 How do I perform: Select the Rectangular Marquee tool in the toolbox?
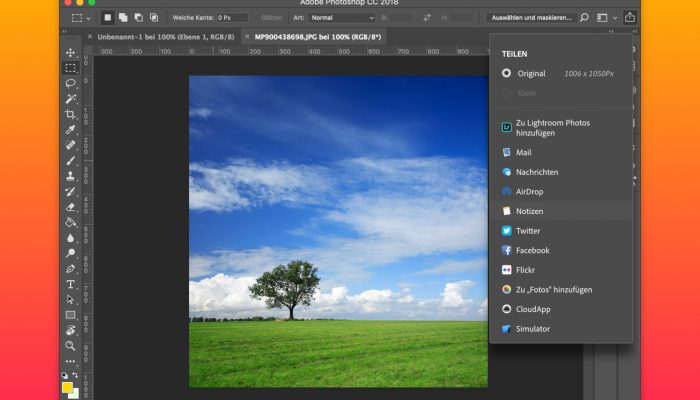coord(71,68)
